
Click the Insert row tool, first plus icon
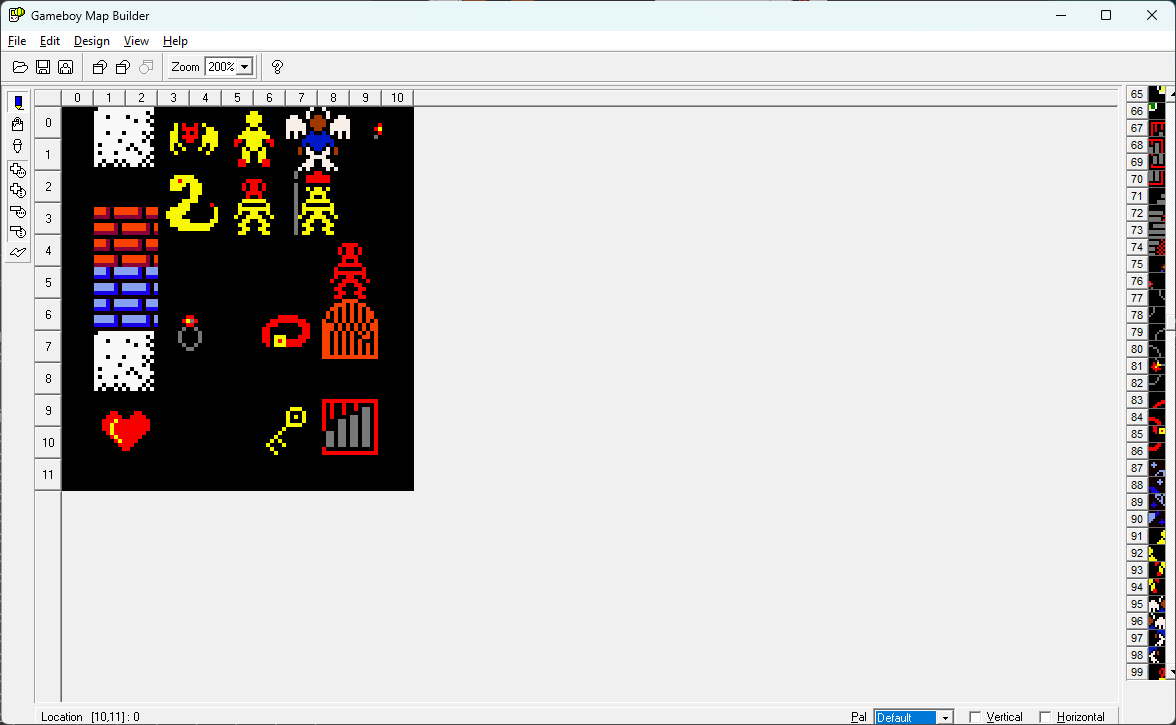point(18,170)
